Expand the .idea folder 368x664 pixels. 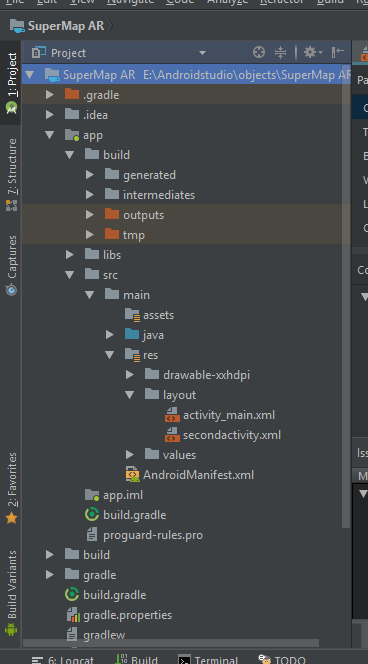(50, 115)
